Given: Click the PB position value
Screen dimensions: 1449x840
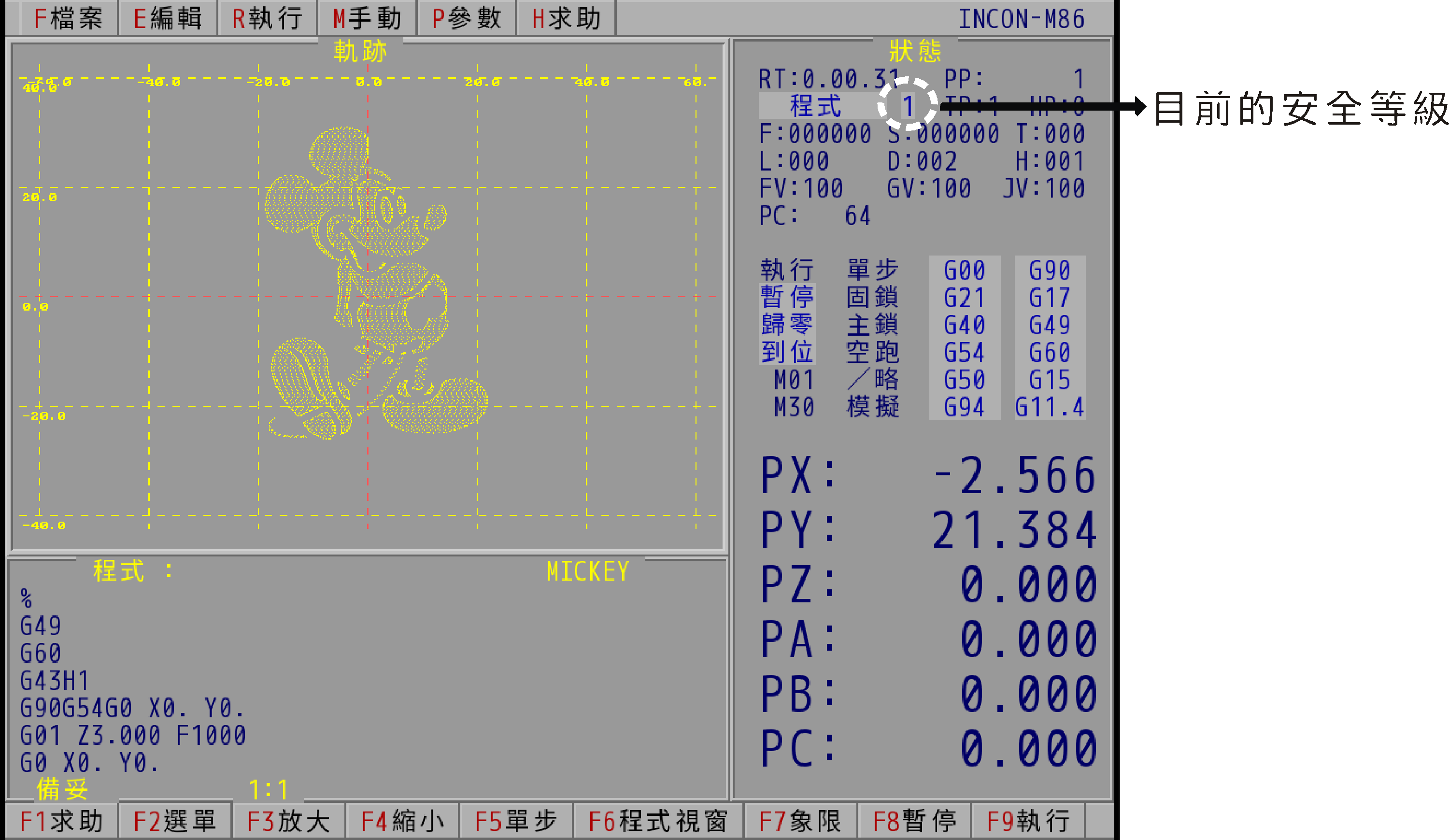Looking at the screenshot, I should 1029,694.
